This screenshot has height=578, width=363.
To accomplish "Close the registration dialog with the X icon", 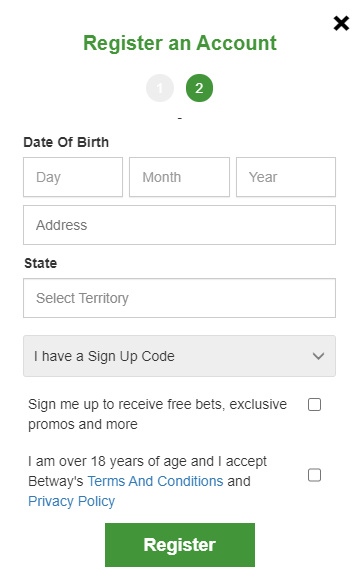I will (341, 23).
